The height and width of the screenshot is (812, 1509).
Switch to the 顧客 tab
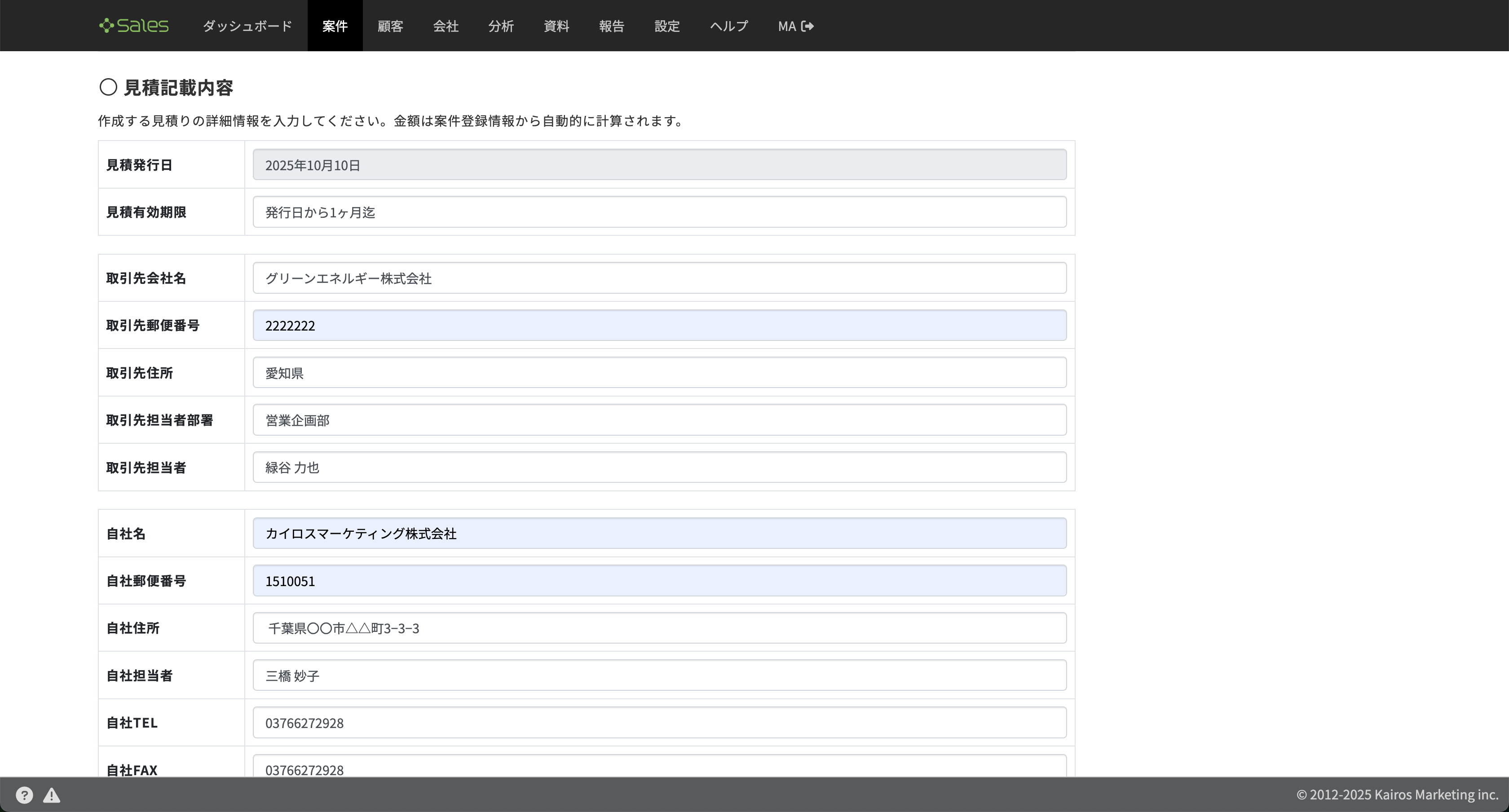[x=390, y=26]
